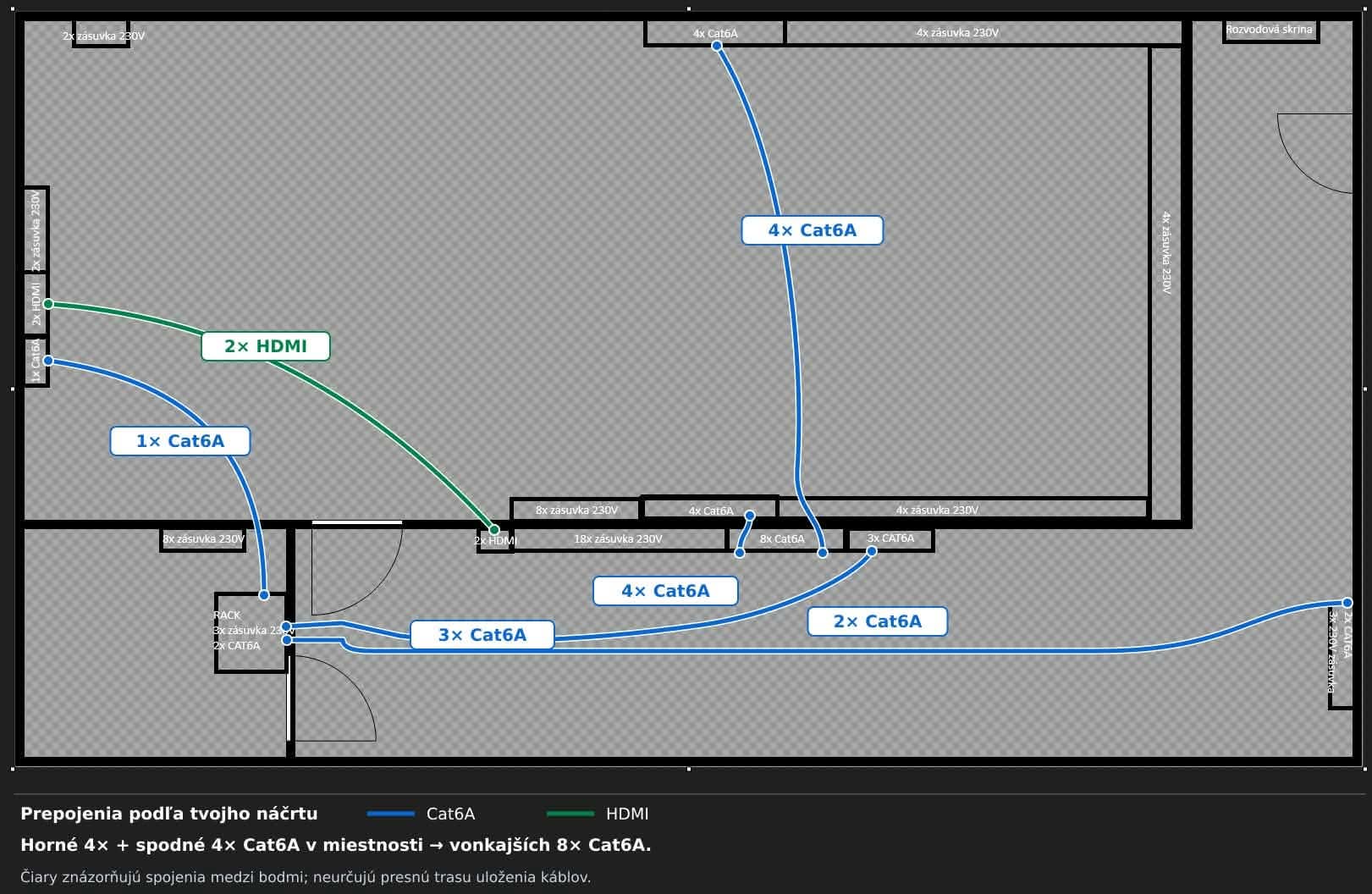1372x894 pixels.
Task: Click '4× Cat6A' pill on the long vertical cable
Action: click(x=812, y=230)
